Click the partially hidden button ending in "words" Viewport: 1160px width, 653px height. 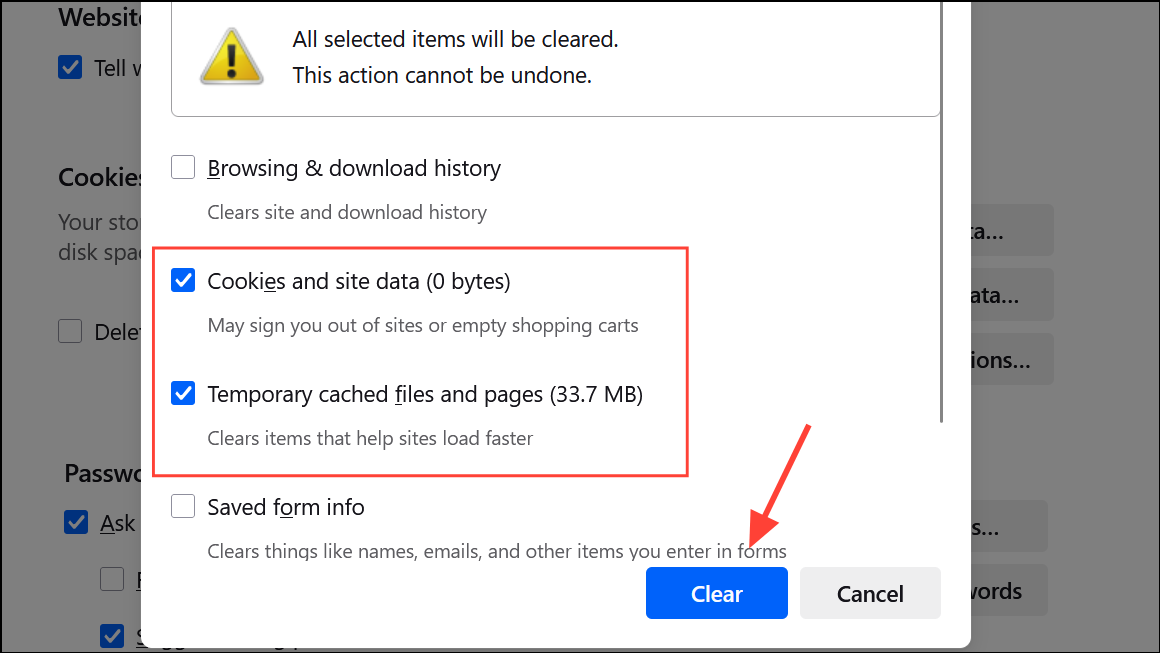tap(1009, 591)
